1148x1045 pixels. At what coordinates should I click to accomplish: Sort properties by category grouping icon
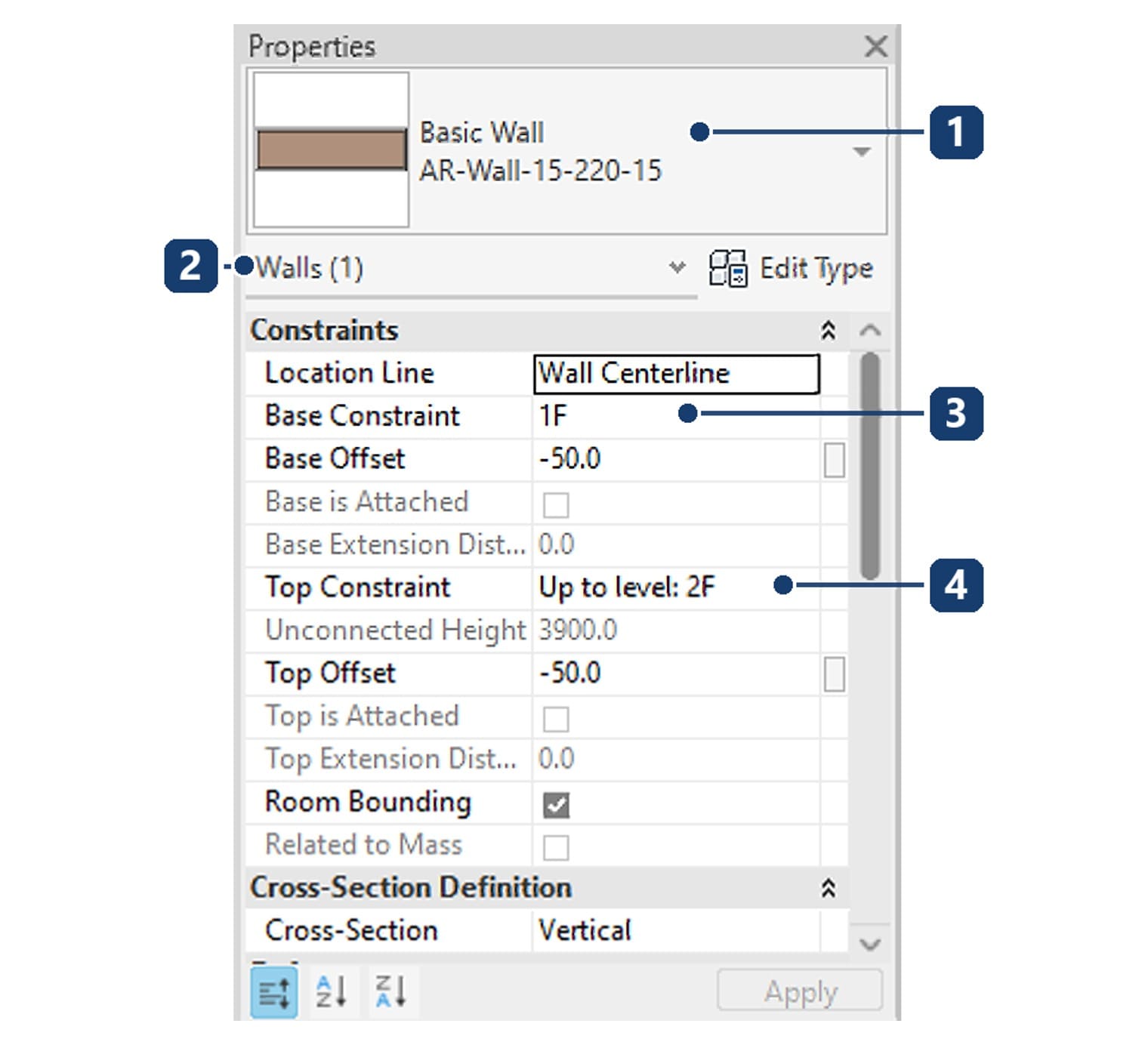(x=273, y=992)
